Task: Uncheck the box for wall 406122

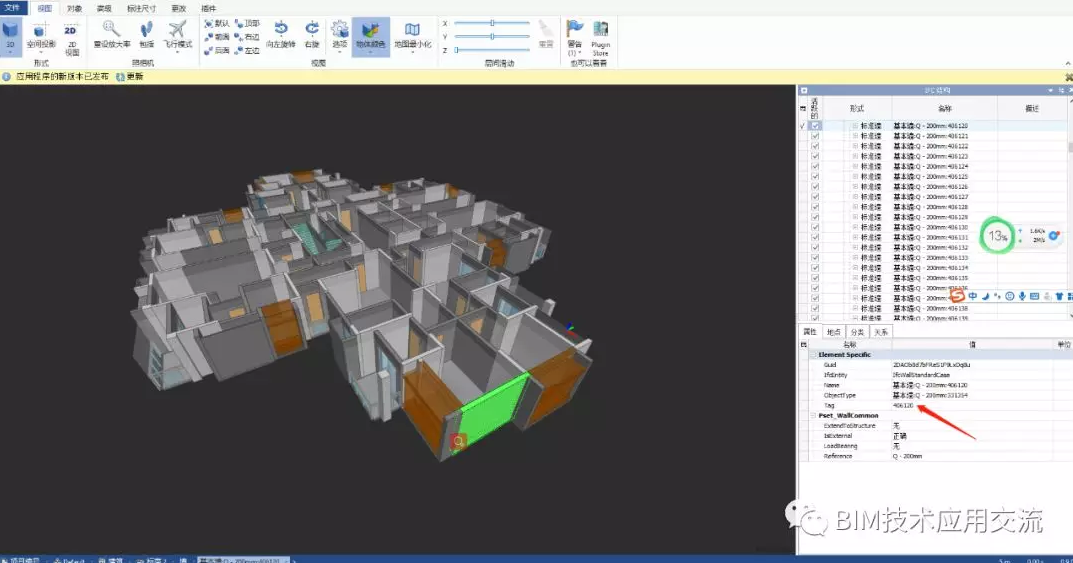Action: tap(815, 146)
